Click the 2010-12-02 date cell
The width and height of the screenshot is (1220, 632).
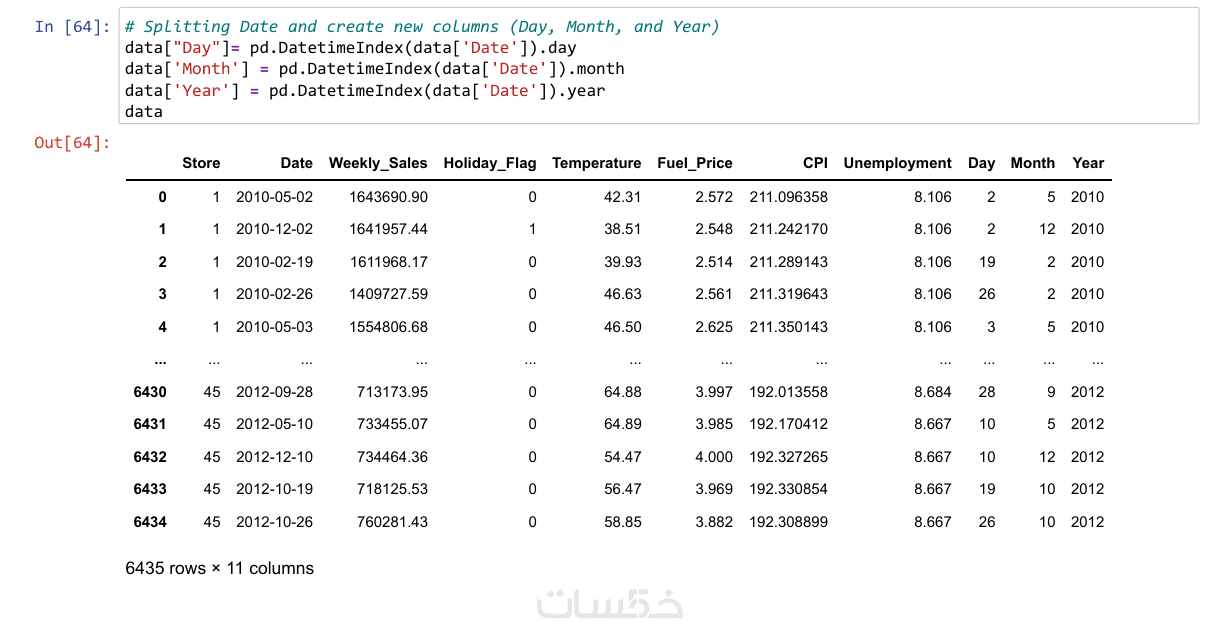click(274, 229)
